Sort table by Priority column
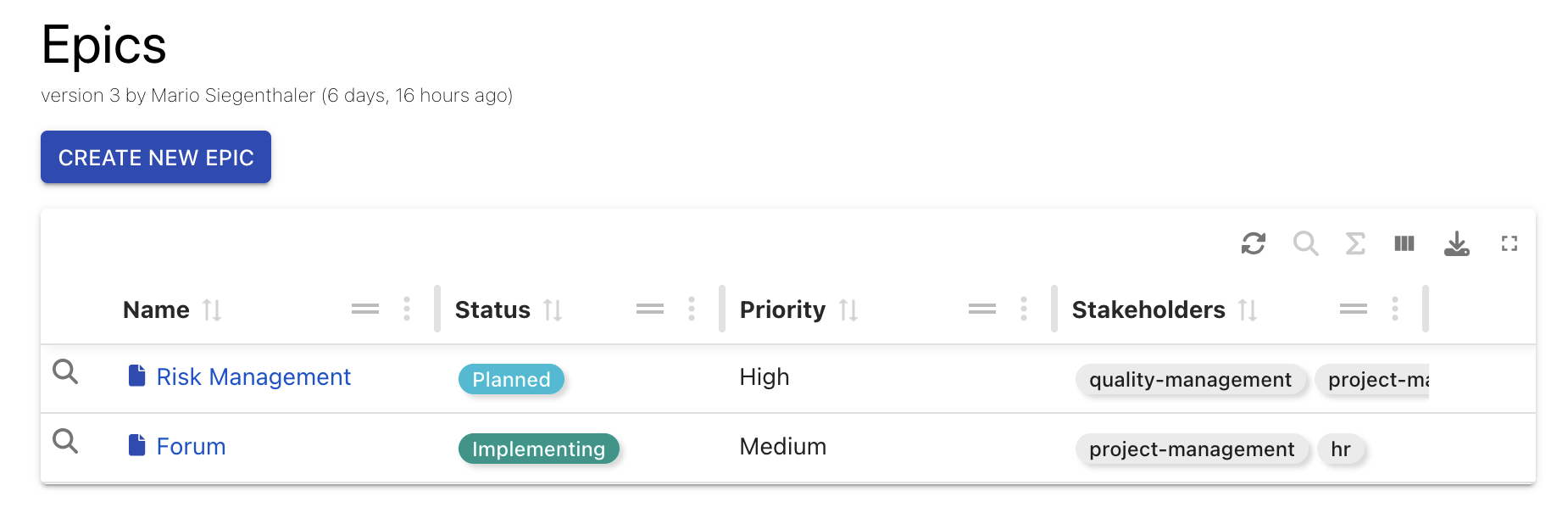Image resolution: width=1568 pixels, height=524 pixels. coord(848,310)
